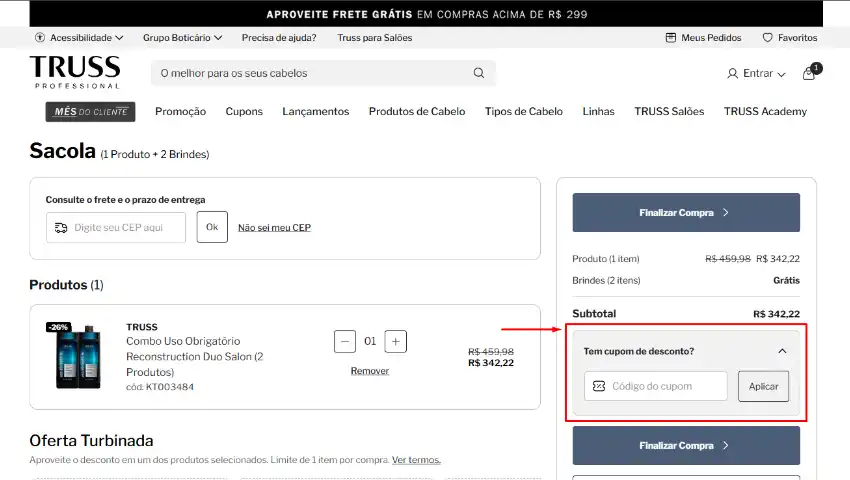Click the Grátis label for Brindes

(x=786, y=280)
